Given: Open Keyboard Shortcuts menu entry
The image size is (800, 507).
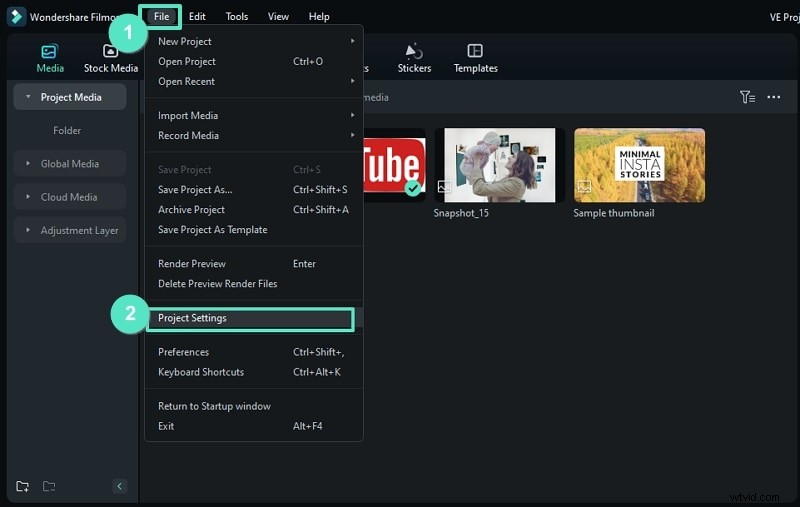Looking at the screenshot, I should pyautogui.click(x=254, y=372).
